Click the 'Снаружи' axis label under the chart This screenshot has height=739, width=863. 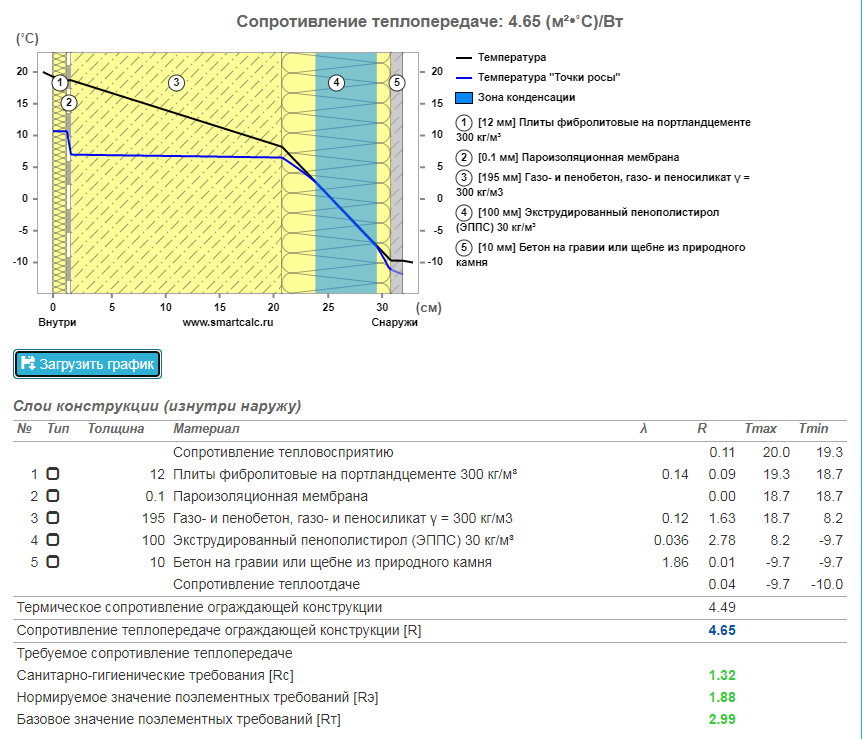[x=394, y=322]
